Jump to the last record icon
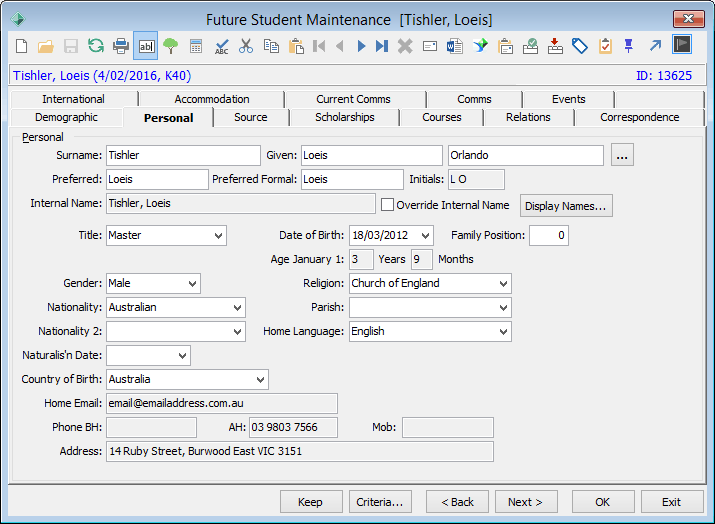This screenshot has height=524, width=715. (382, 46)
